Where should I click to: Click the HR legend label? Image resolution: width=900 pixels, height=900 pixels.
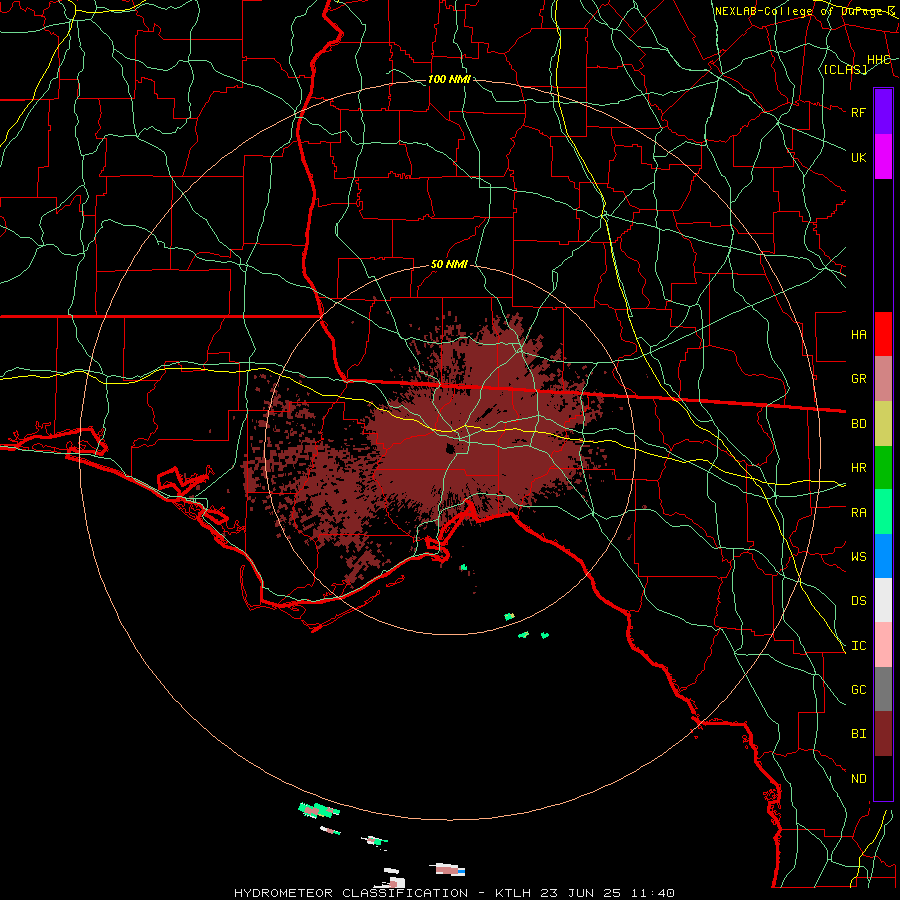click(858, 468)
